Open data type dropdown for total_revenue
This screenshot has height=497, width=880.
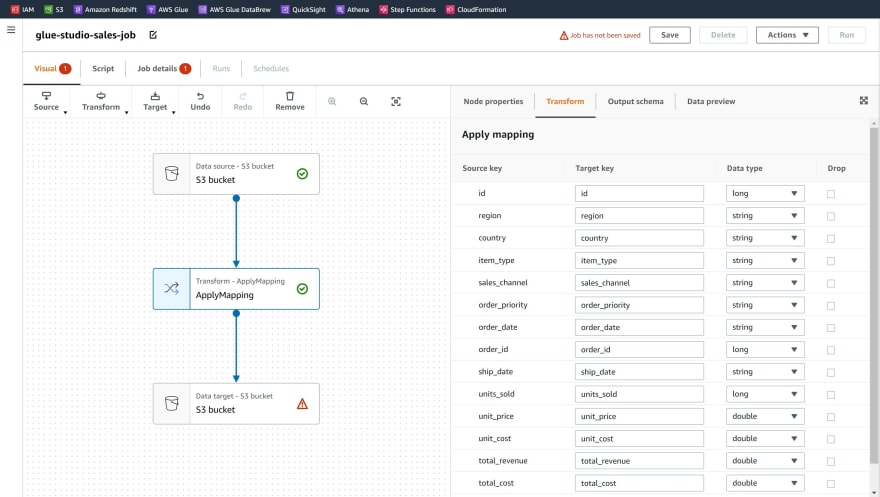(765, 461)
